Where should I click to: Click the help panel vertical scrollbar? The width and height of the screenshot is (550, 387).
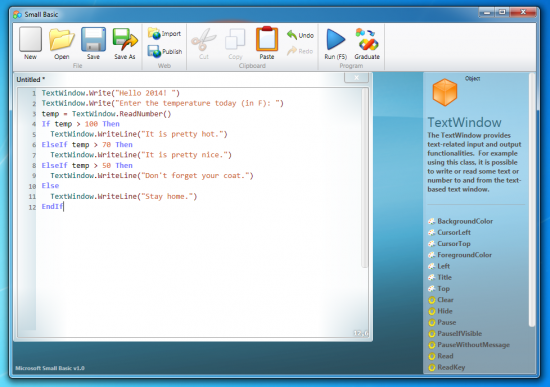click(x=532, y=200)
